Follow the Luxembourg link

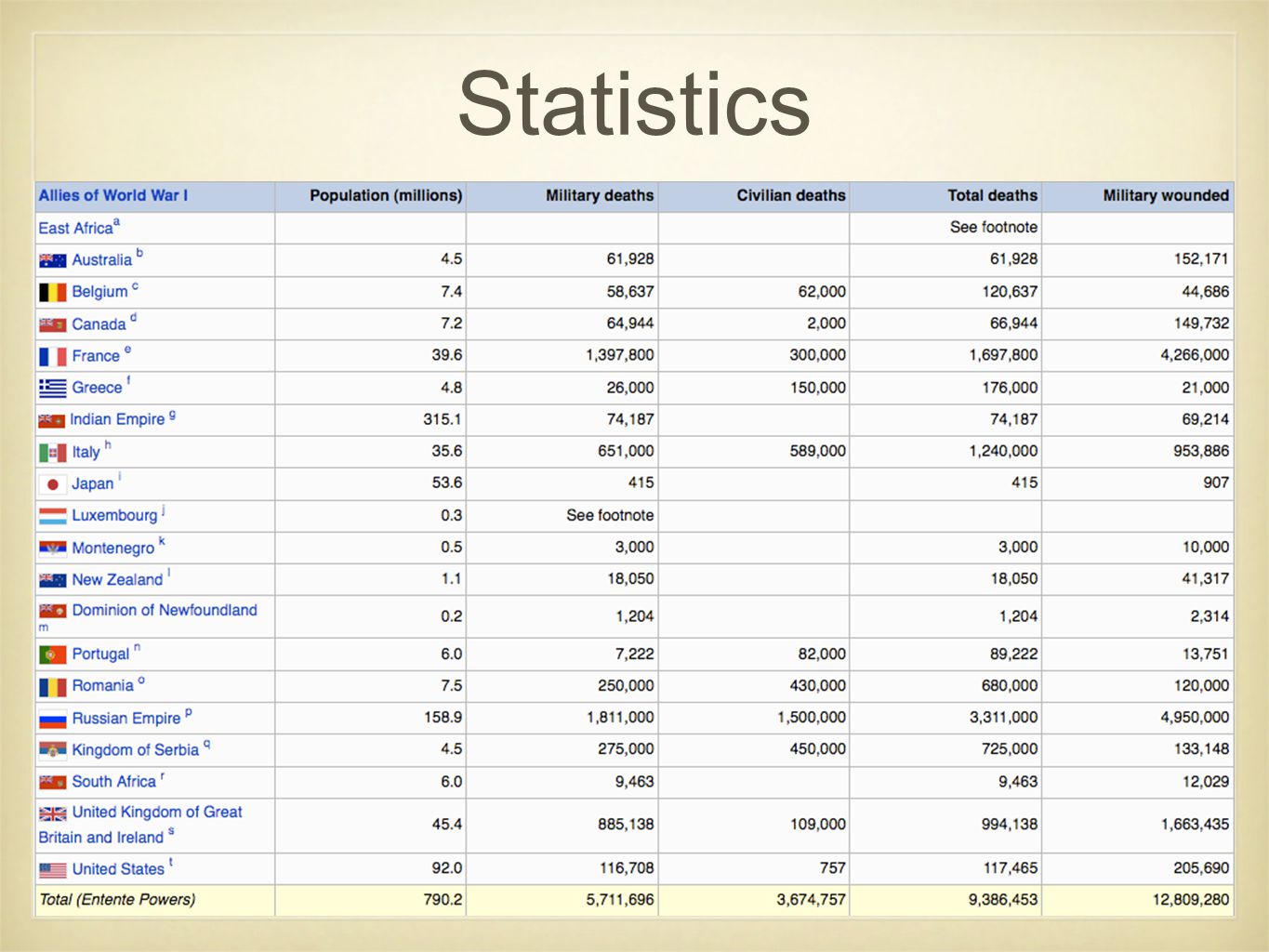(x=114, y=515)
